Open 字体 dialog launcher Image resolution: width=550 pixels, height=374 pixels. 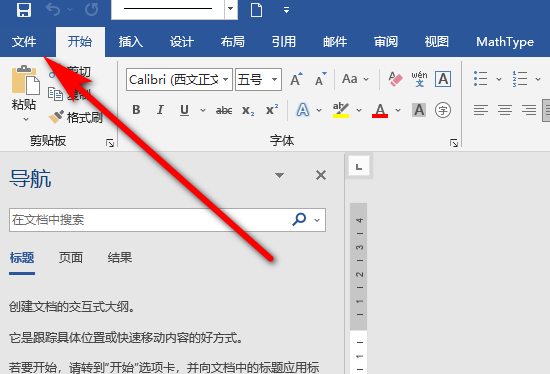454,143
